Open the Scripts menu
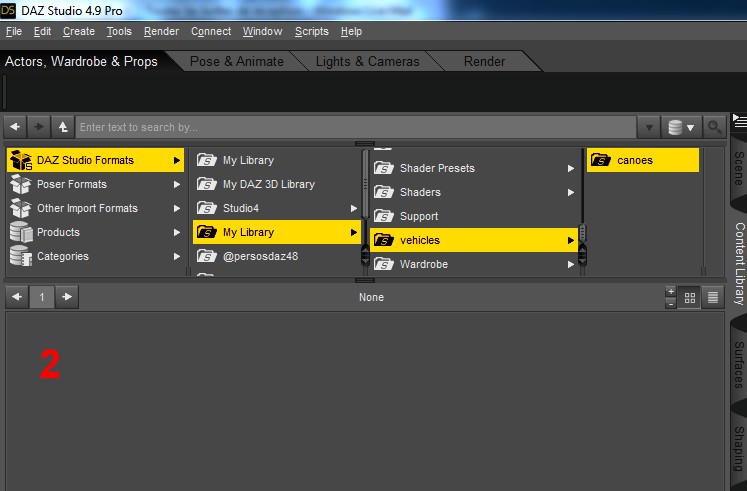The height and width of the screenshot is (491, 747). coord(312,31)
